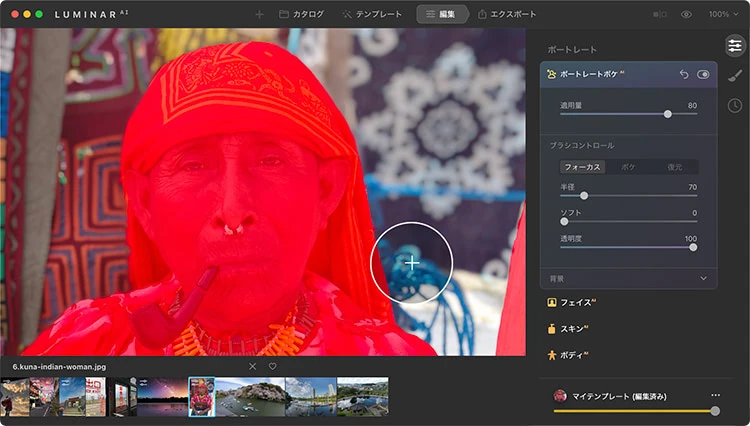Expand the 背景 section

pos(703,278)
